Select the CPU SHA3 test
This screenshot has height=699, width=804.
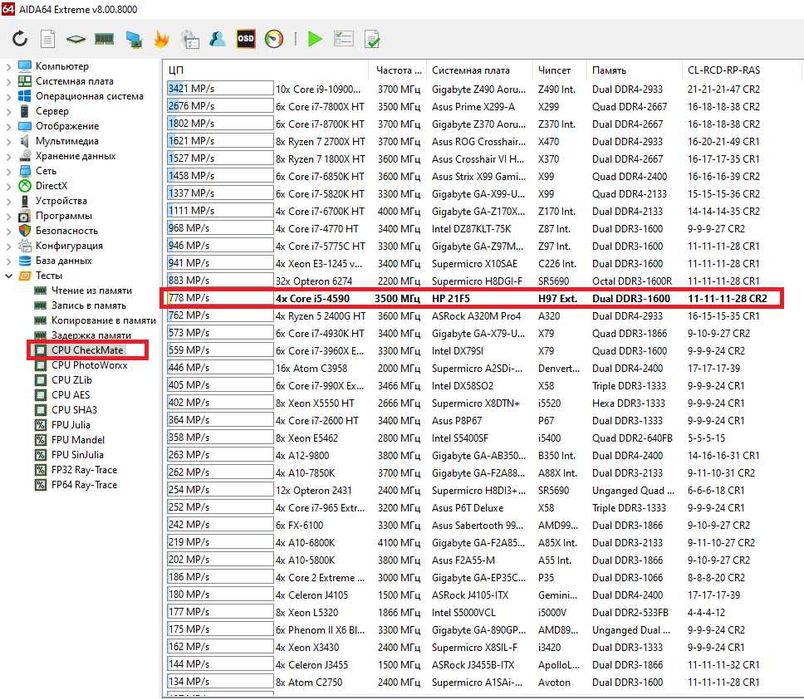(x=74, y=410)
